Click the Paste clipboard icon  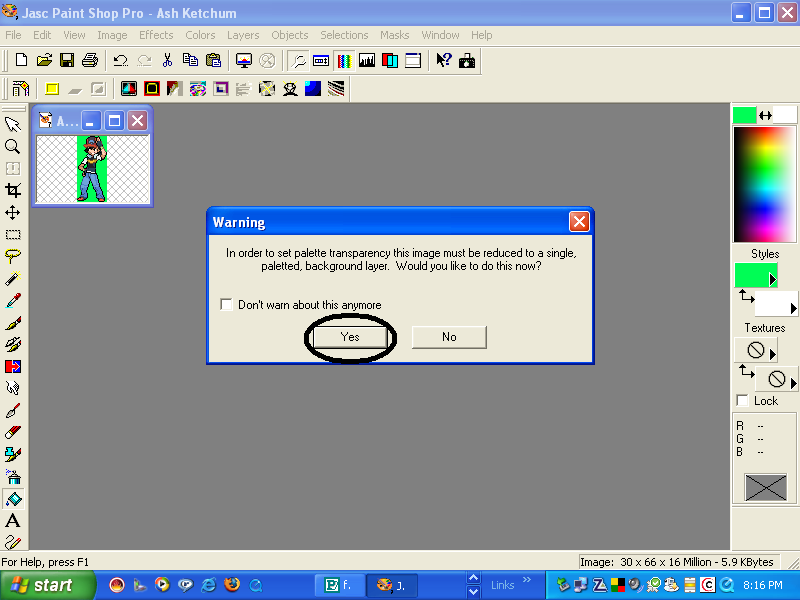coord(213,60)
